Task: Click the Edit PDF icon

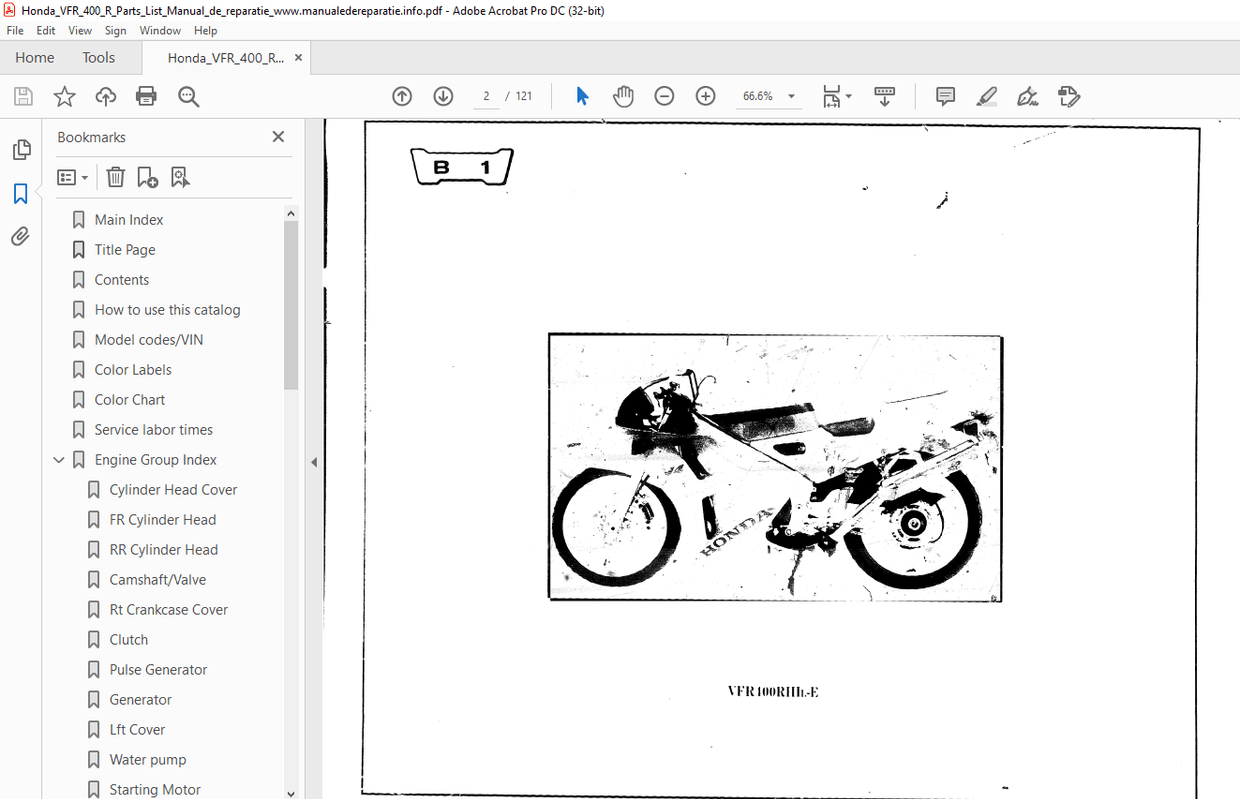Action: 1069,96
